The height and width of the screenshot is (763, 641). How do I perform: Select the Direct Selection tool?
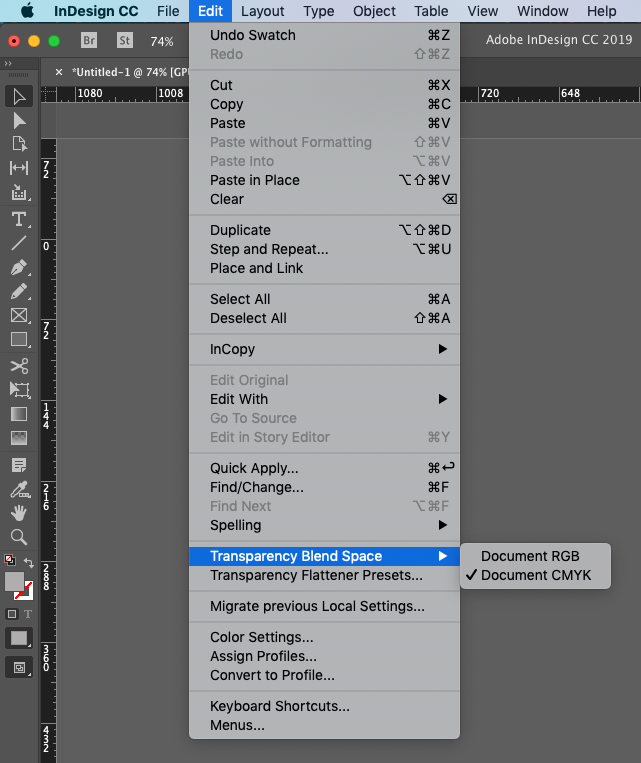coord(19,120)
